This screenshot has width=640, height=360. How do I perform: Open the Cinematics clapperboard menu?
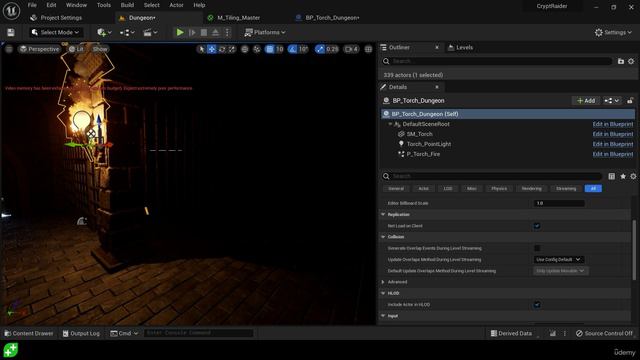click(150, 32)
